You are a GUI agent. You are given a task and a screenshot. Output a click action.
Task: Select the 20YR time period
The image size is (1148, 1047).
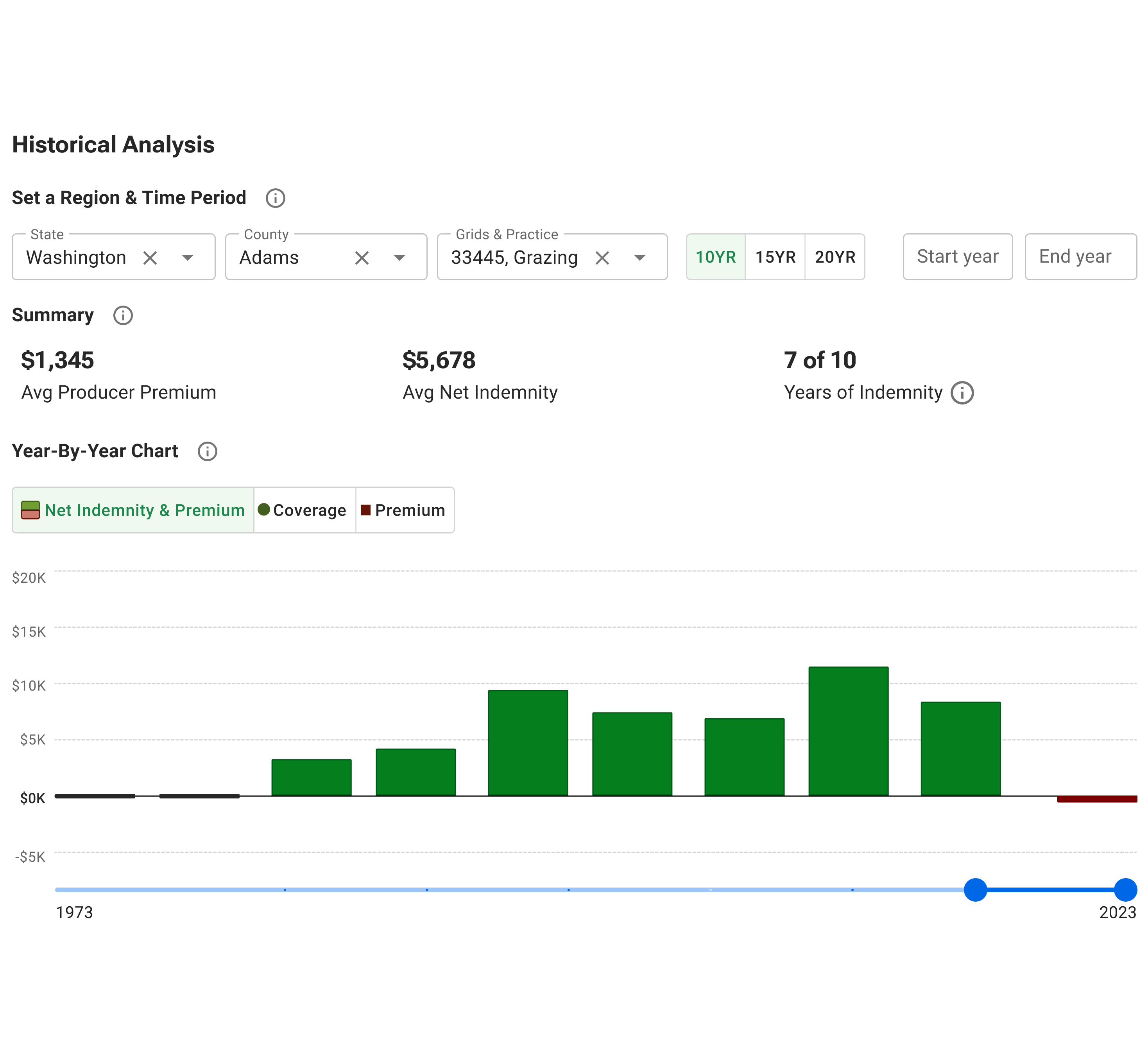click(x=835, y=257)
